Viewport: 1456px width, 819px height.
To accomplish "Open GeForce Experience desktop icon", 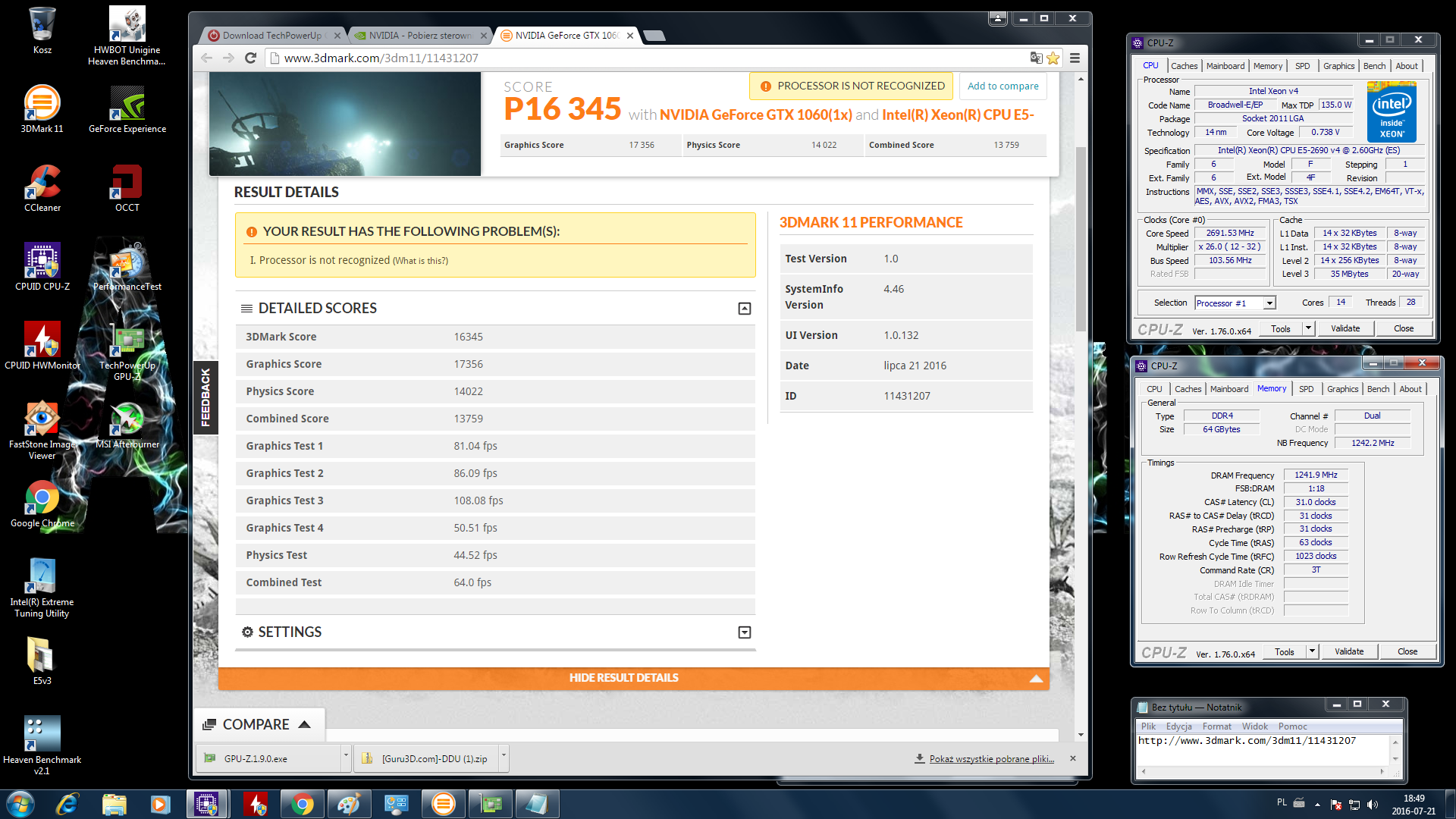I will point(127,109).
